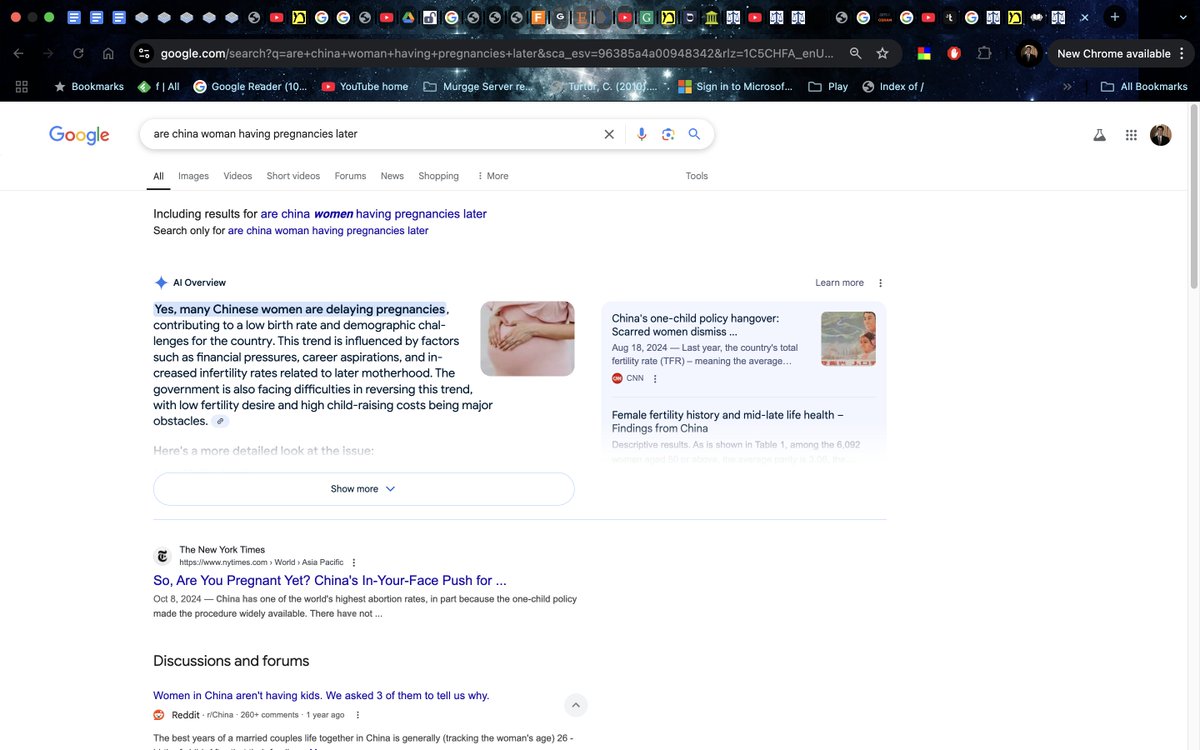Start voice search with microphone icon
Image resolution: width=1200 pixels, height=750 pixels.
click(642, 134)
